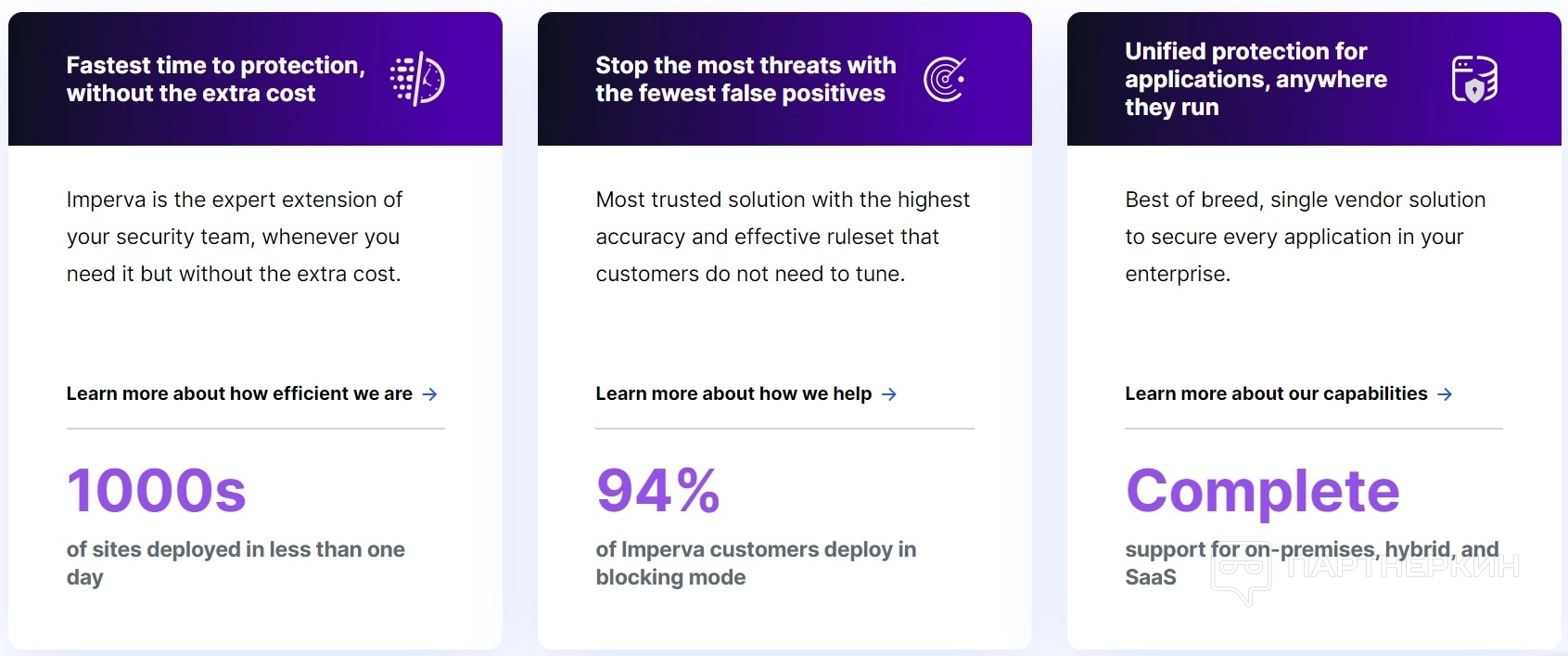Click "of Imperva customers deploy in blocking mode"
The image size is (1568, 656).
click(756, 562)
